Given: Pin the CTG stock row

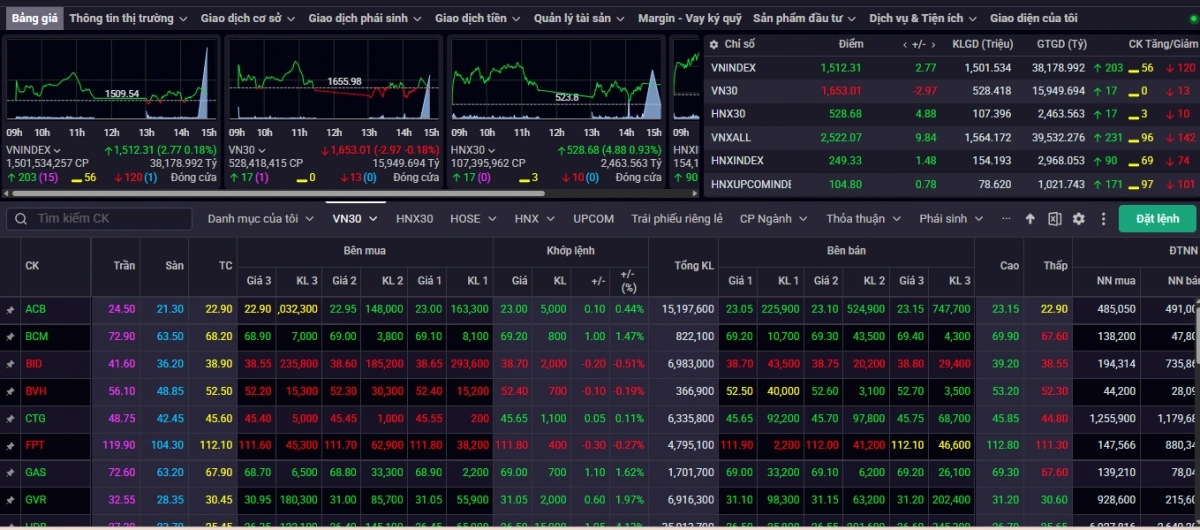Looking at the screenshot, I should click(x=10, y=419).
